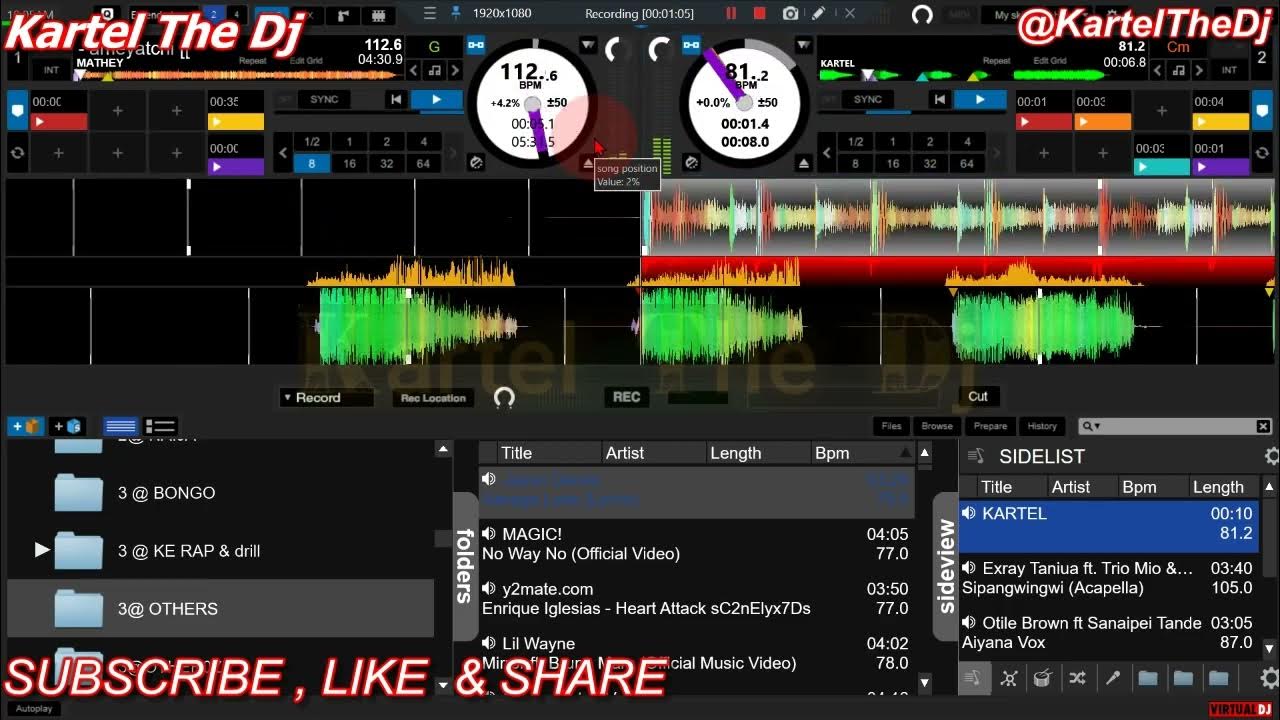
Task: Click the Rec Location button
Action: pos(433,398)
